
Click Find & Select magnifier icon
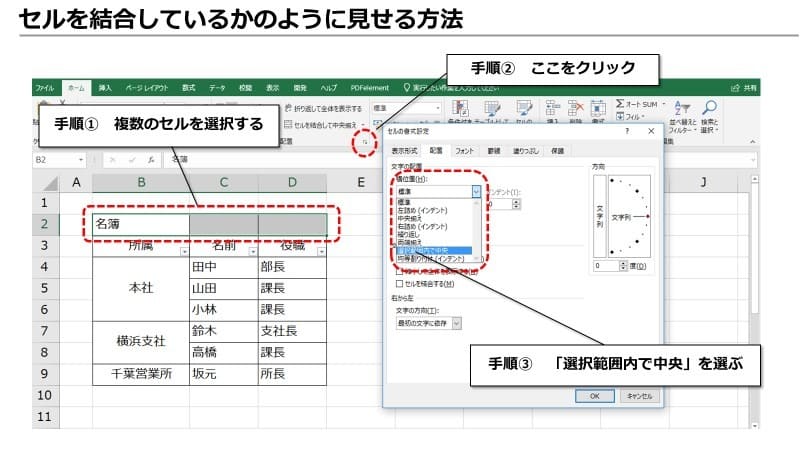tap(709, 108)
